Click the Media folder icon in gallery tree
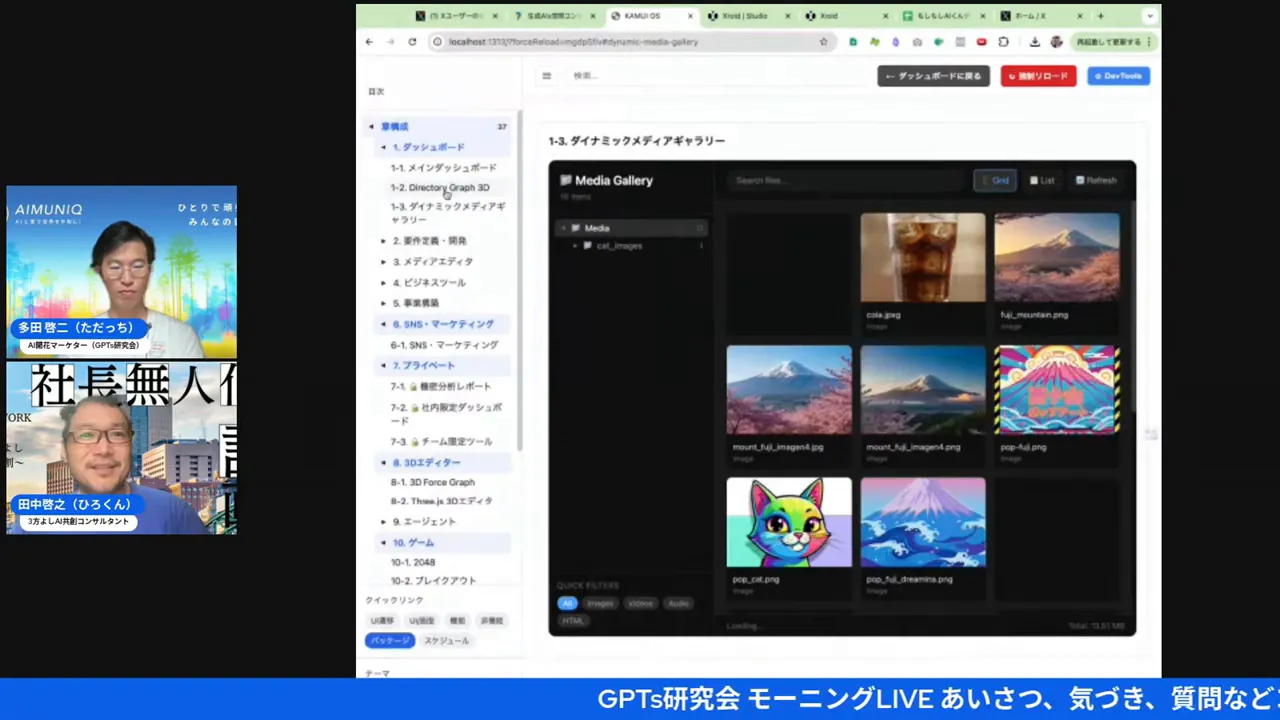The image size is (1280, 720). click(x=576, y=228)
